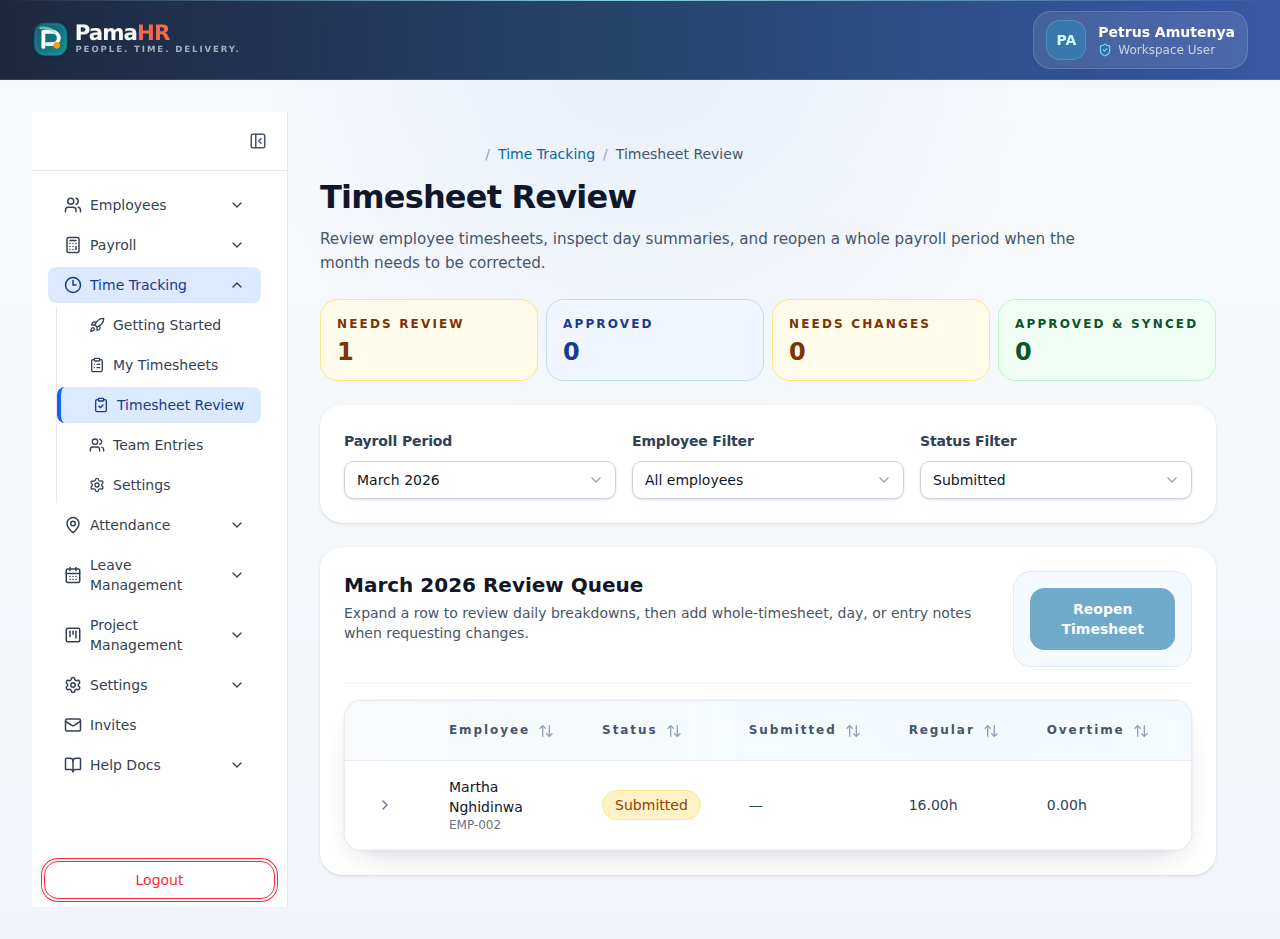This screenshot has width=1280, height=939.
Task: Click the Invites envelope icon
Action: [73, 725]
